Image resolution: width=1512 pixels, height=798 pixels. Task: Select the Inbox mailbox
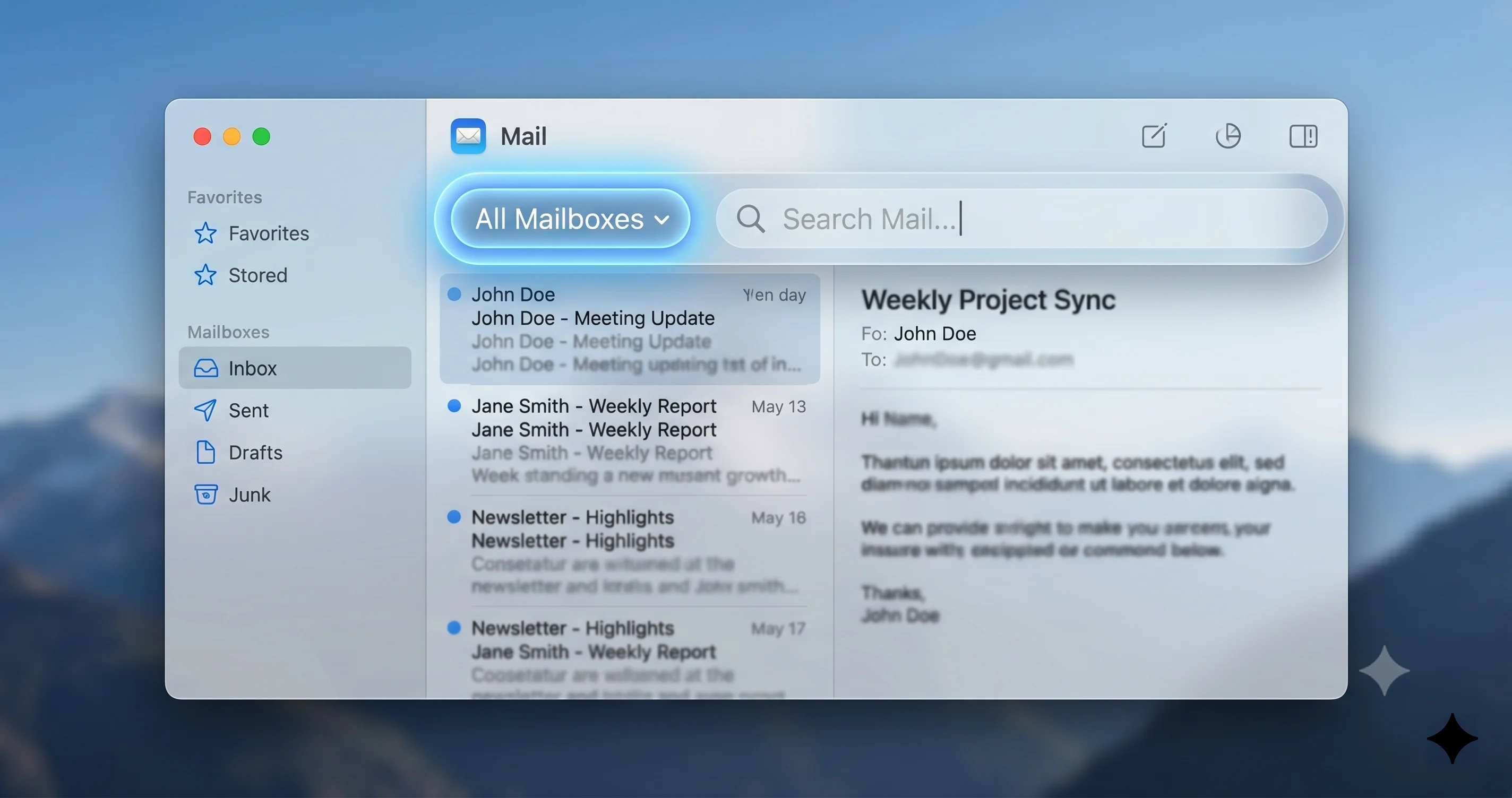295,368
